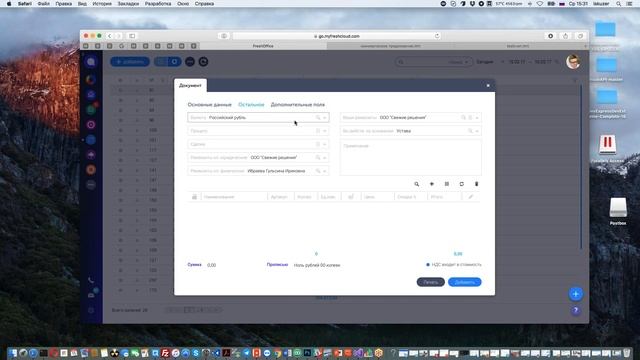
Task: Click the trash icon to delete table items
Action: click(476, 184)
